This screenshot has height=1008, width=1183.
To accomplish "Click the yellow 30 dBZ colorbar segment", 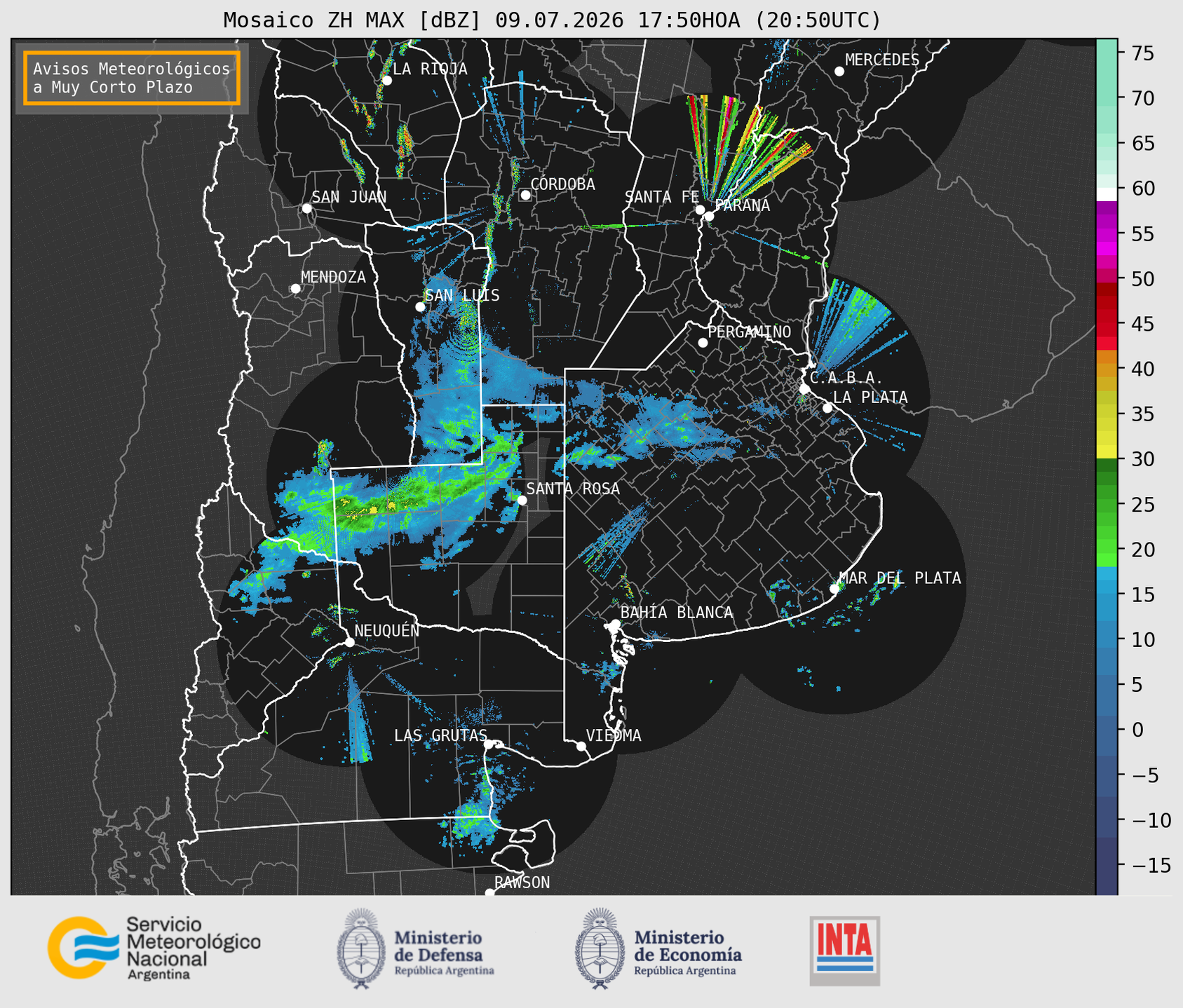I will pos(1107,452).
